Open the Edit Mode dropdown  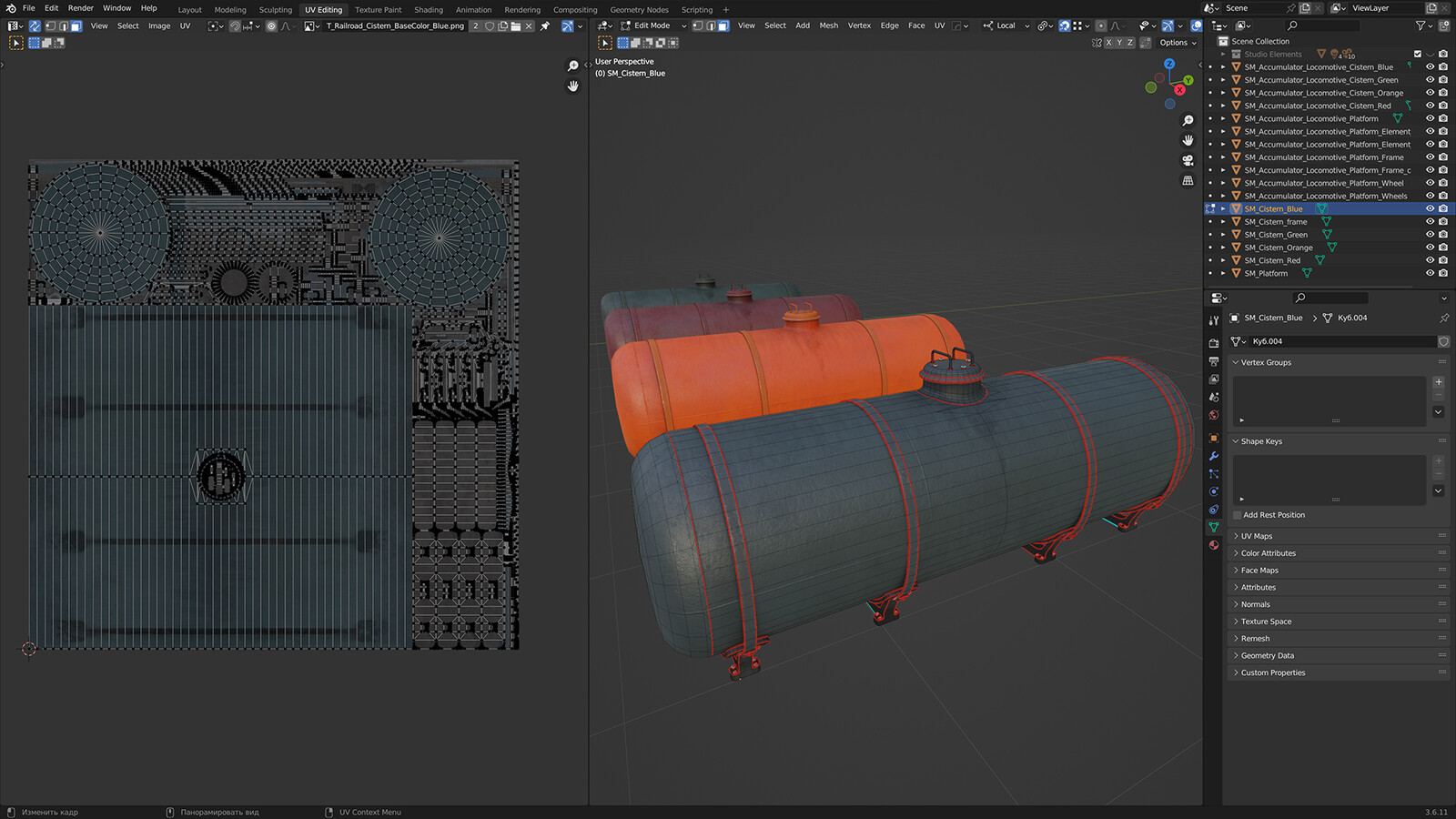(x=653, y=25)
